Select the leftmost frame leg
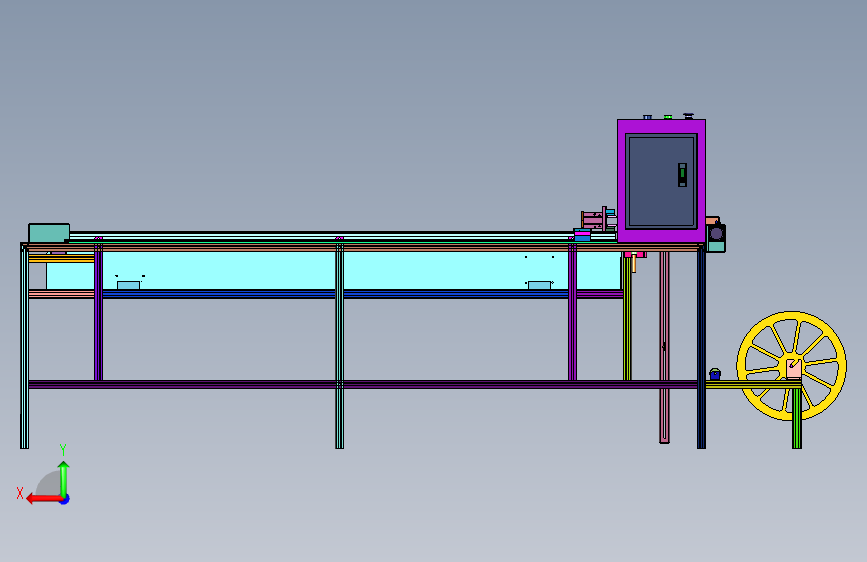This screenshot has width=867, height=562. click(x=24, y=347)
